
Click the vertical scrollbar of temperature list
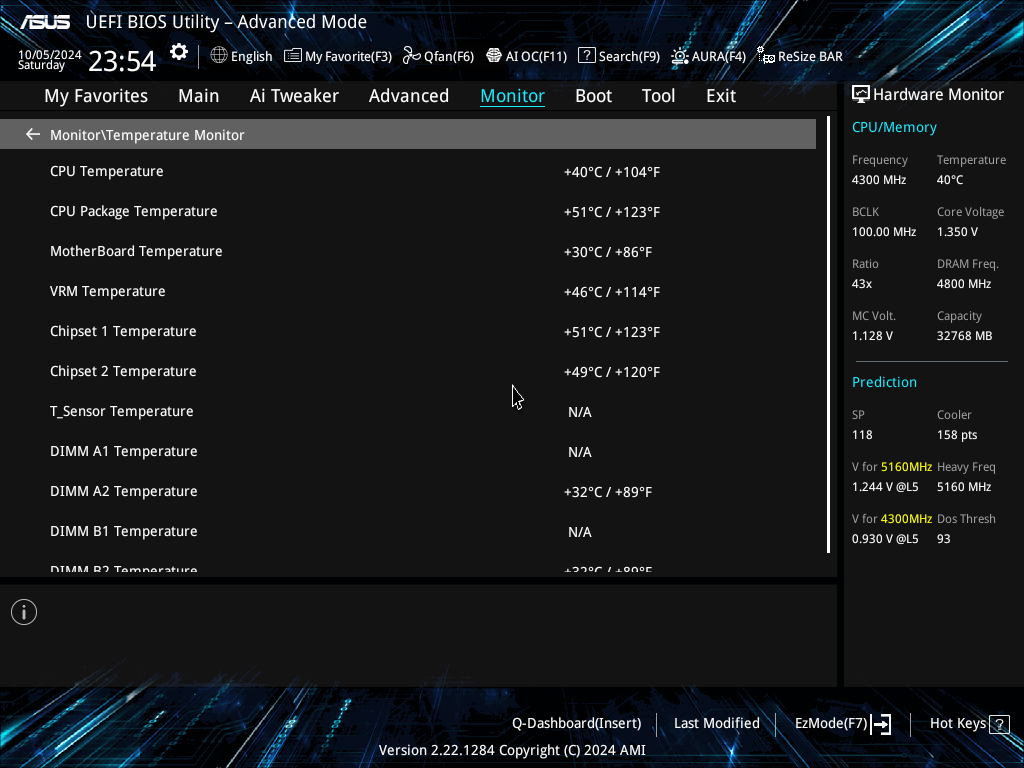(x=828, y=334)
